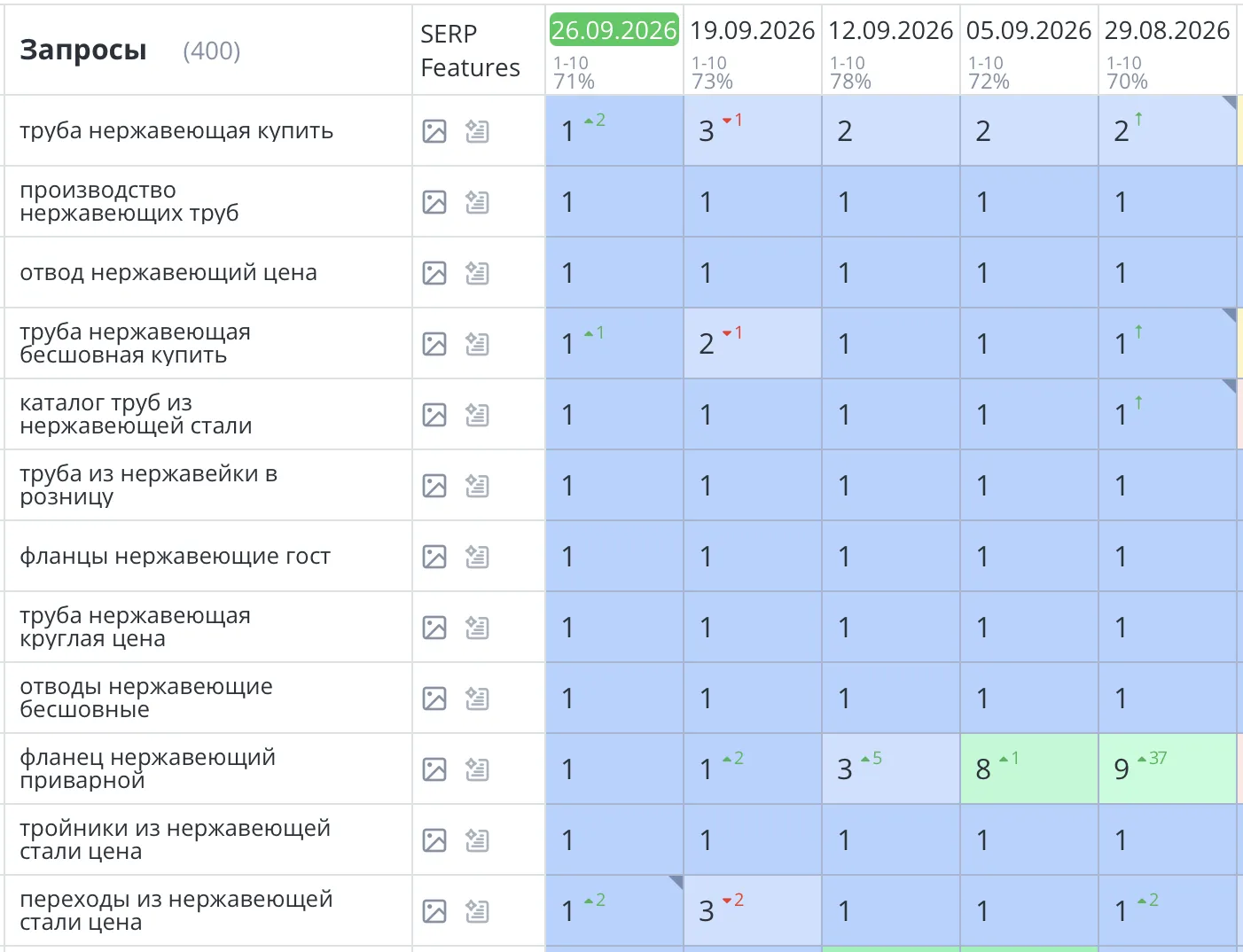Click list snippet icon for «труба нержавеющая бесшовная купить»
The width and height of the screenshot is (1243, 952).
tap(477, 344)
